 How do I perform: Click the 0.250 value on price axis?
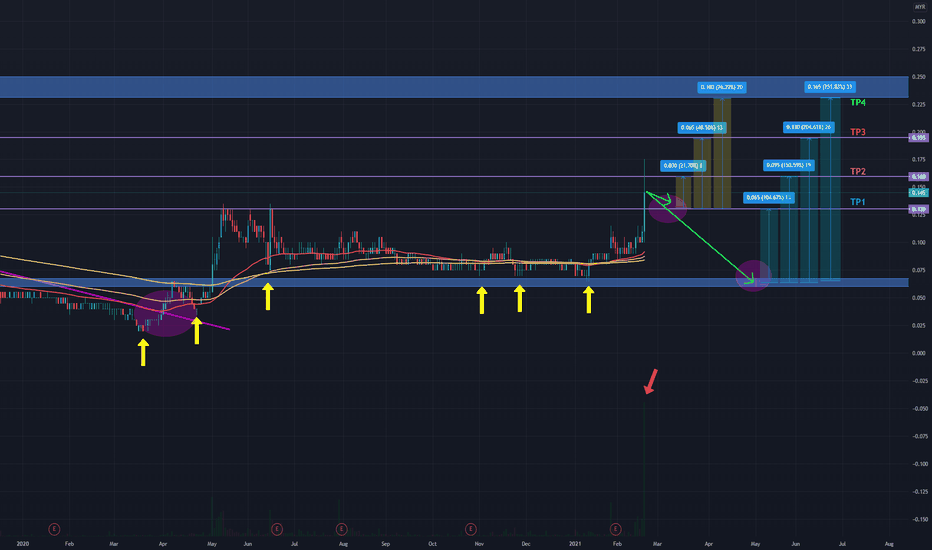click(x=918, y=77)
